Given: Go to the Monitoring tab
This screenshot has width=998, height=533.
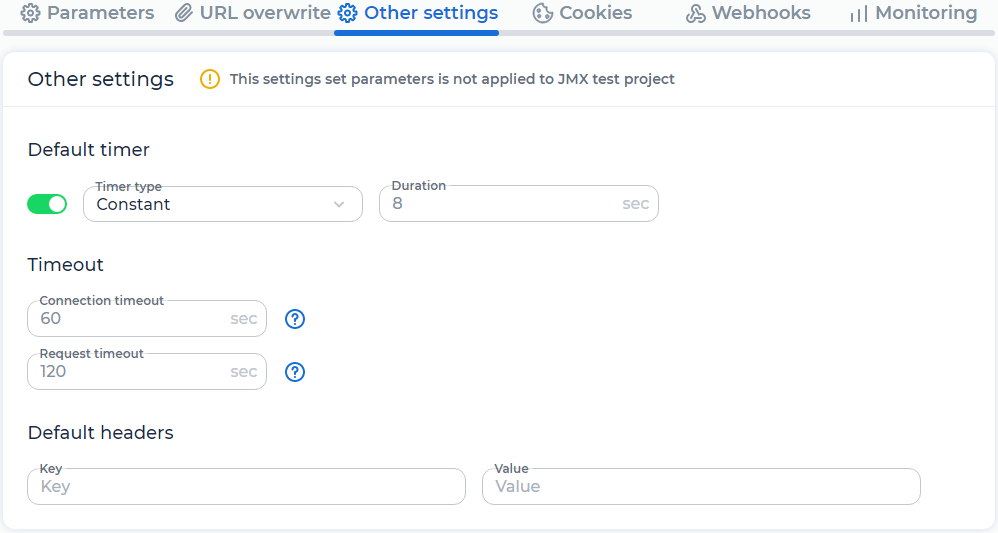Looking at the screenshot, I should click(914, 13).
